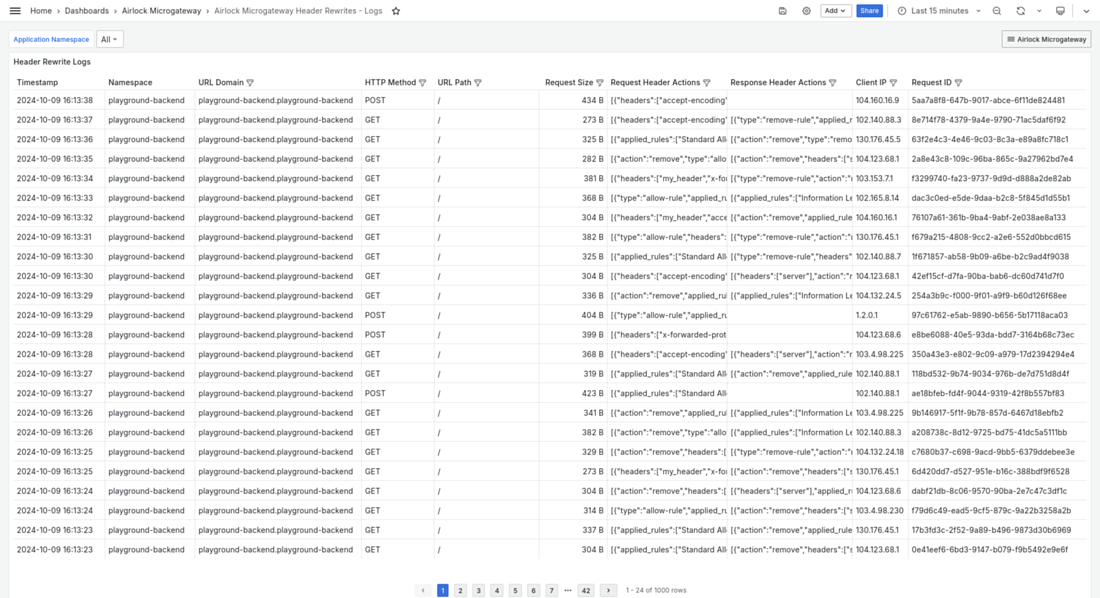
Task: Navigate to next page arrow
Action: coord(608,591)
